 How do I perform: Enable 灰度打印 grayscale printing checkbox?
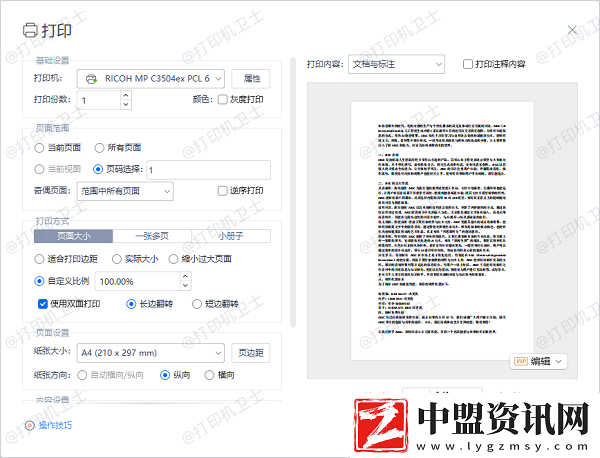point(222,99)
